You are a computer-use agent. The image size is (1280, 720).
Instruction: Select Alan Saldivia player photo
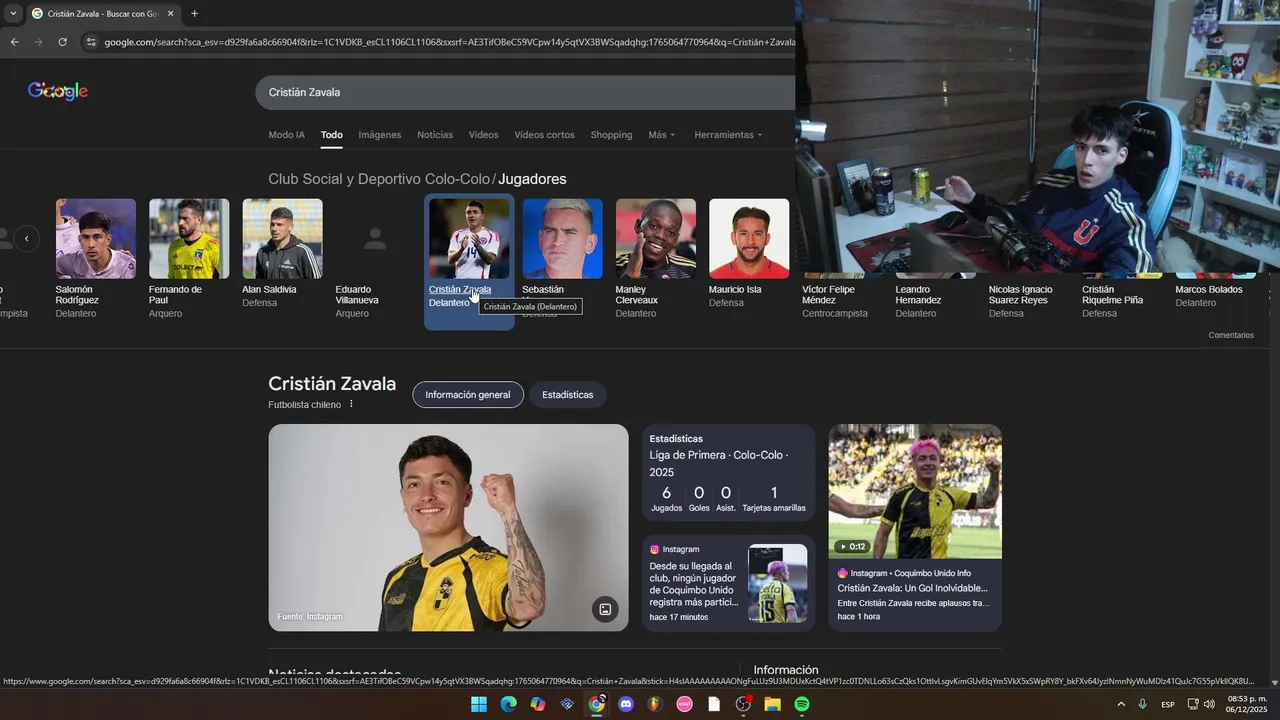(282, 238)
